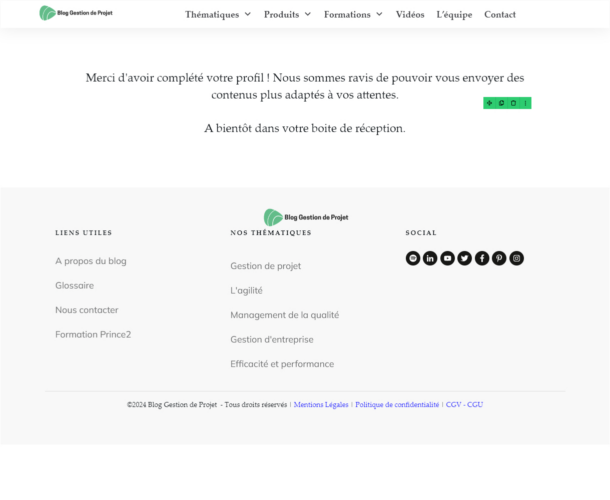This screenshot has height=500, width=610.
Task: Open the A propos du blog link
Action: click(x=91, y=261)
